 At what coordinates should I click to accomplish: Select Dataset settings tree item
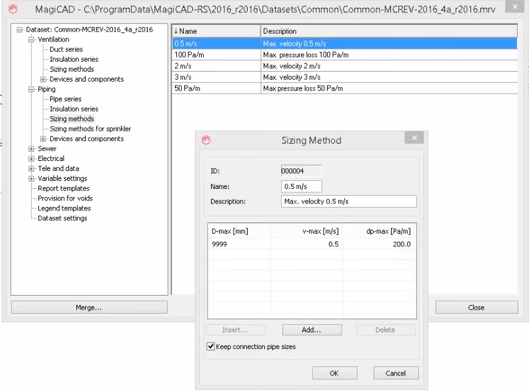click(x=62, y=218)
